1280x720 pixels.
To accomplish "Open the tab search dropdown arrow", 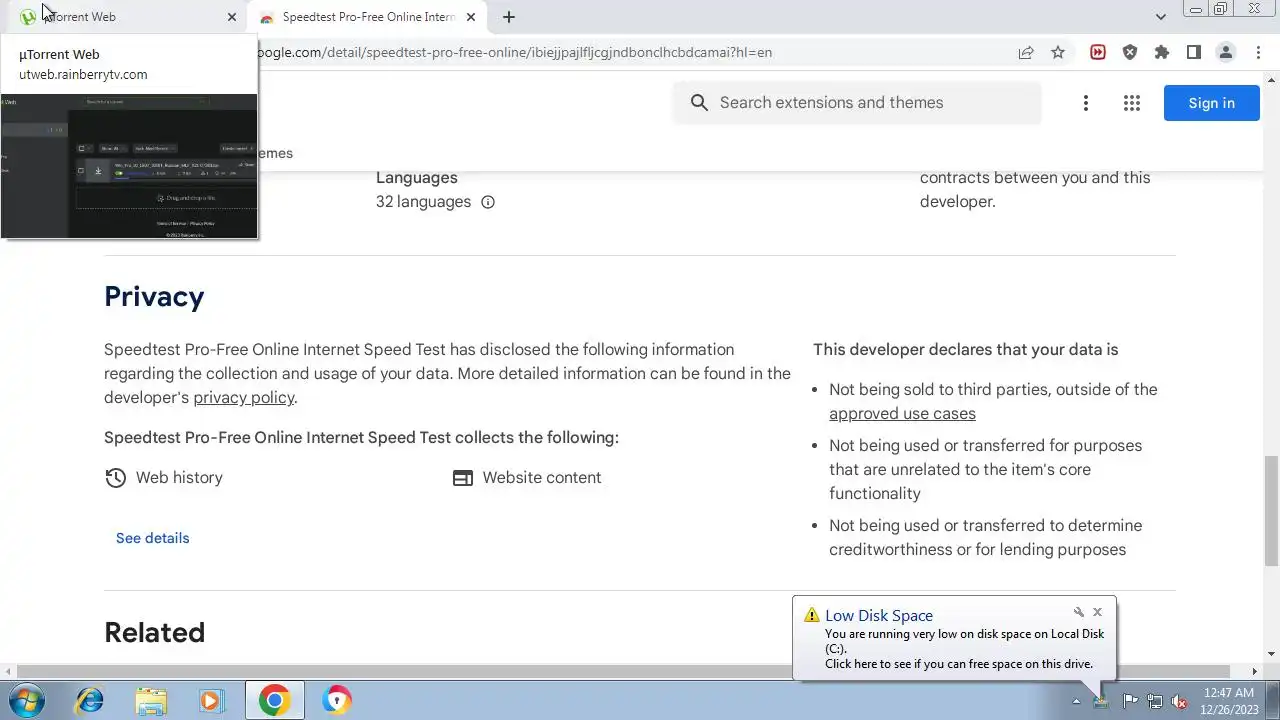I will coord(1161,17).
